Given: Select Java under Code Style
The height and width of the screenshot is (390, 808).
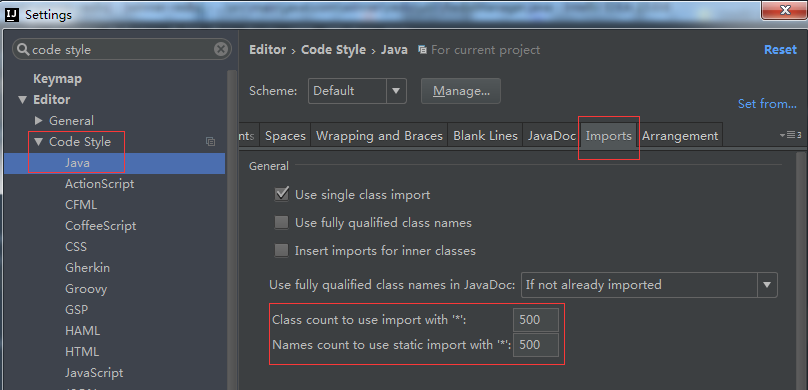Looking at the screenshot, I should tap(114, 163).
